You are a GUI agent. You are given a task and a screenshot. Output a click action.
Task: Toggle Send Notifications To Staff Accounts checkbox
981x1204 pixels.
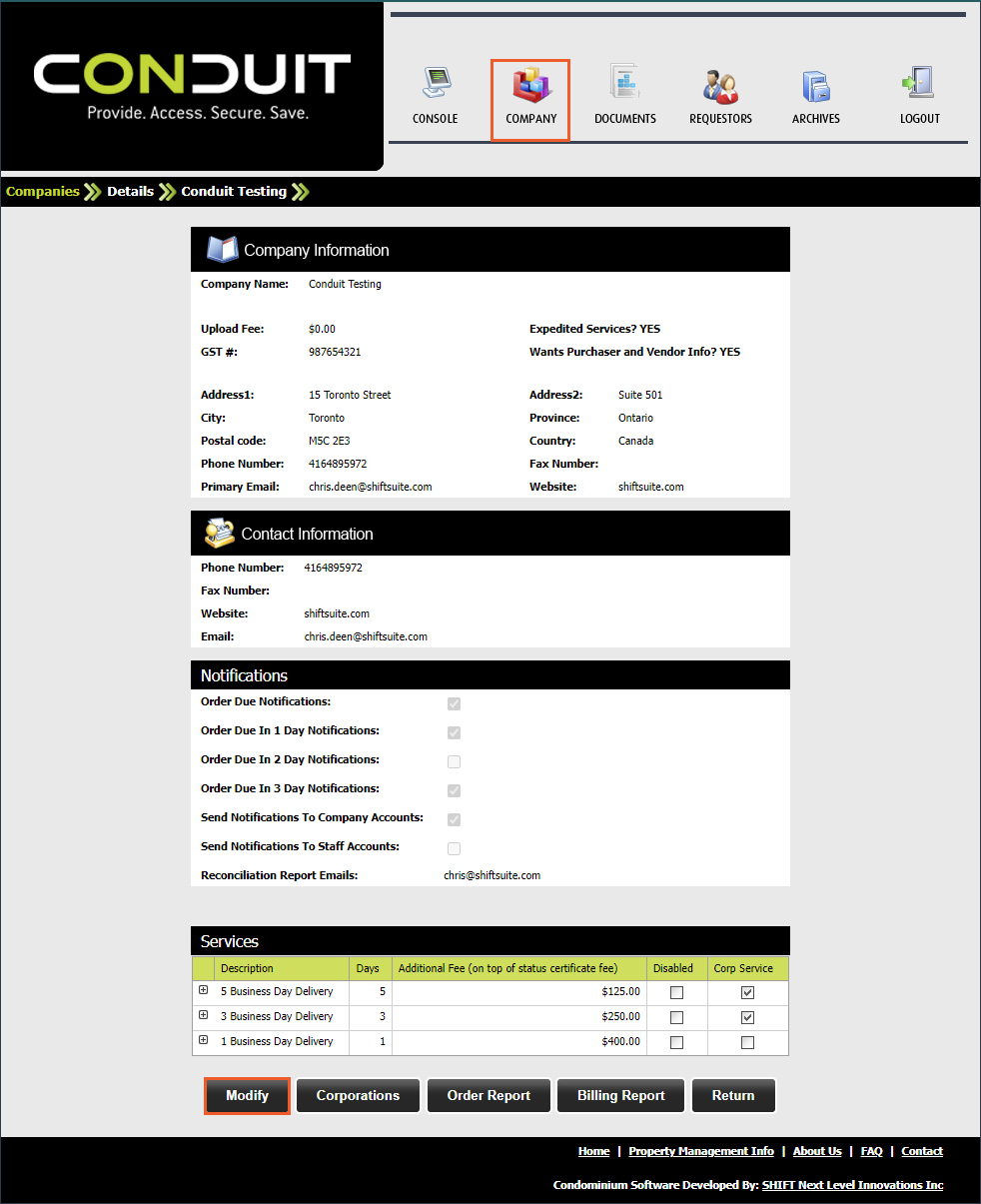tap(455, 848)
